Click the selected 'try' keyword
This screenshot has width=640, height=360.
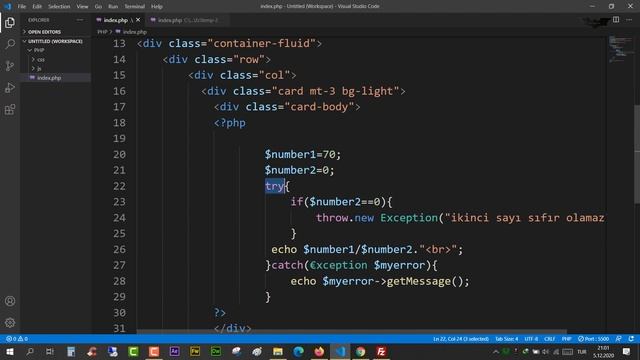click(274, 186)
